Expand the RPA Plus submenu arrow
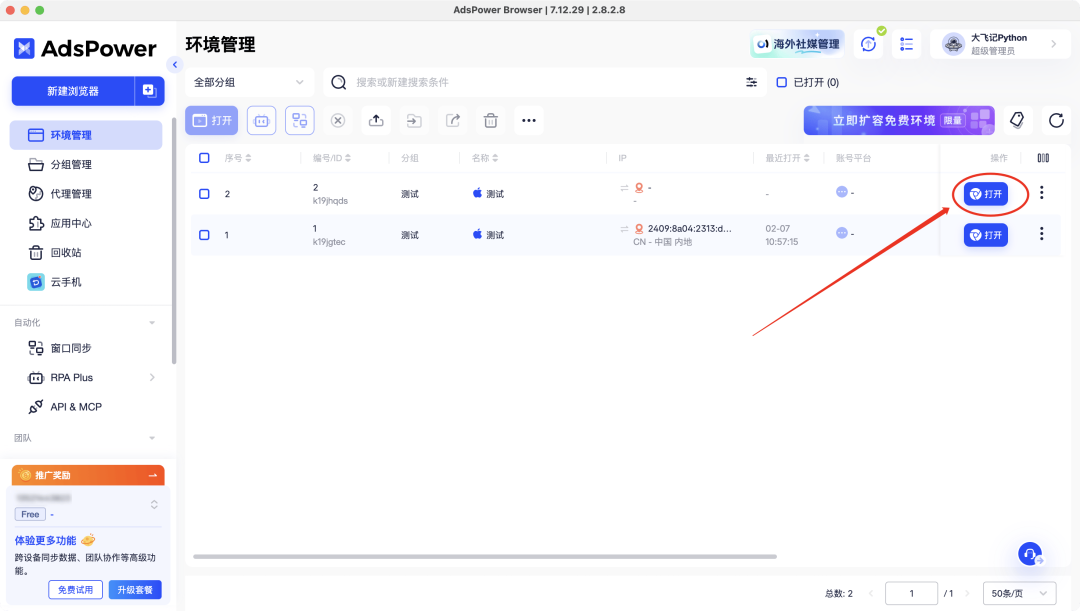 (x=152, y=377)
